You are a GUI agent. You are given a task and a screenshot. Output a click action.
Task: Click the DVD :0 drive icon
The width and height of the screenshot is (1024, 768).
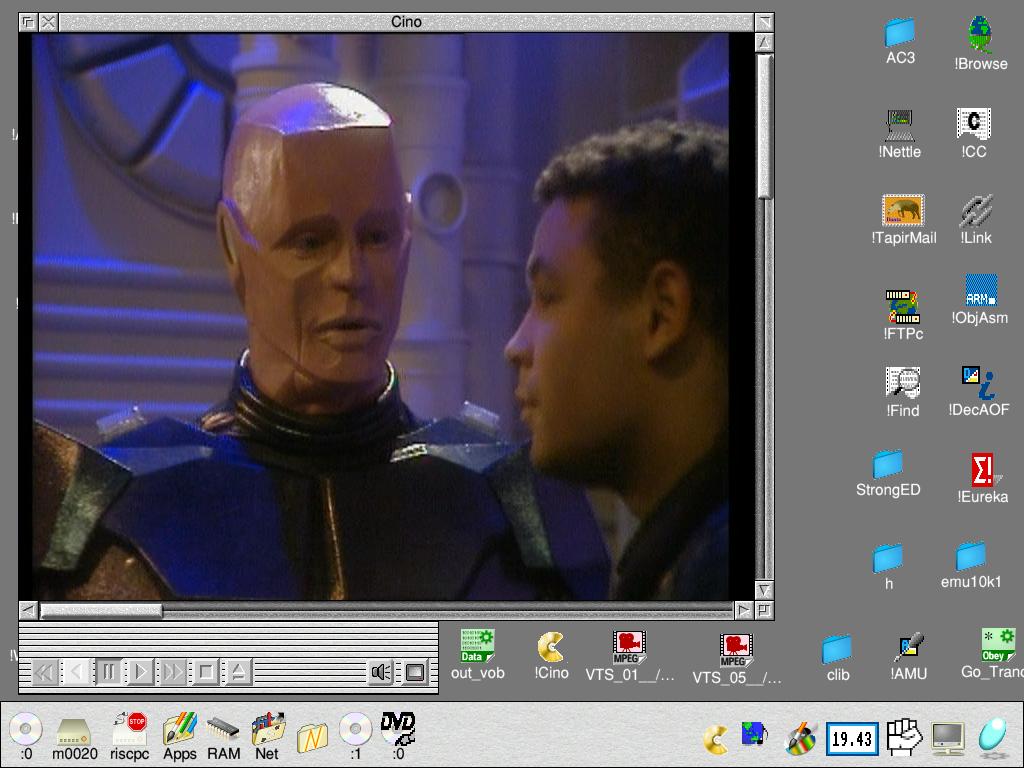[398, 736]
